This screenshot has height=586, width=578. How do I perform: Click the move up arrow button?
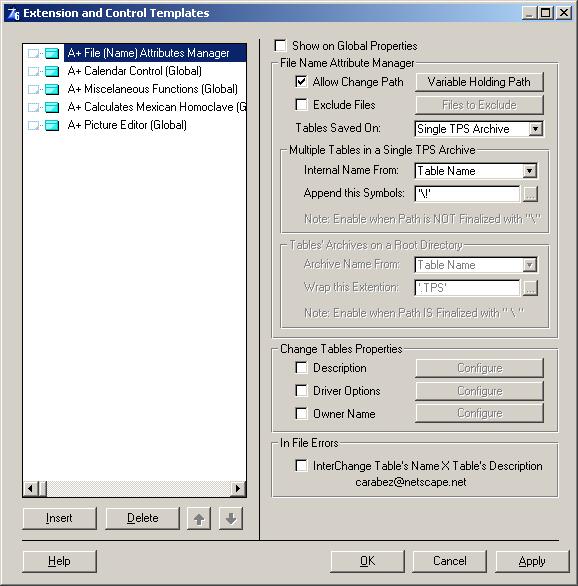[x=199, y=518]
